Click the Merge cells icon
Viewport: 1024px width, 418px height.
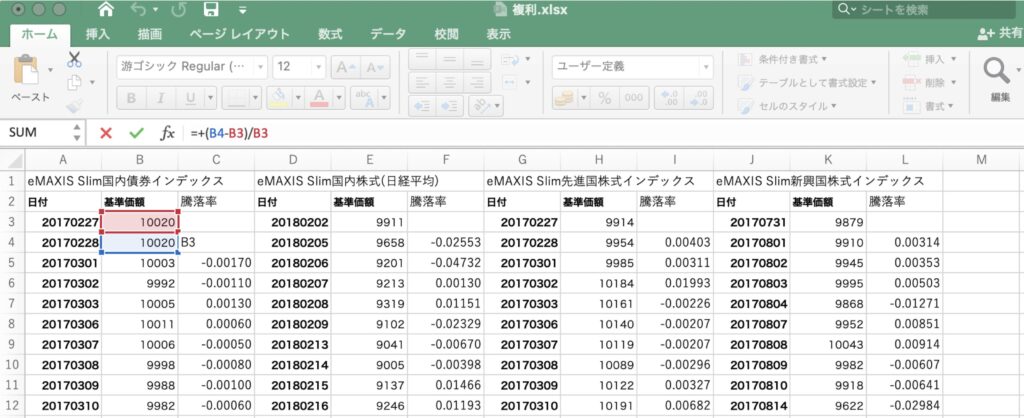pyautogui.click(x=510, y=82)
